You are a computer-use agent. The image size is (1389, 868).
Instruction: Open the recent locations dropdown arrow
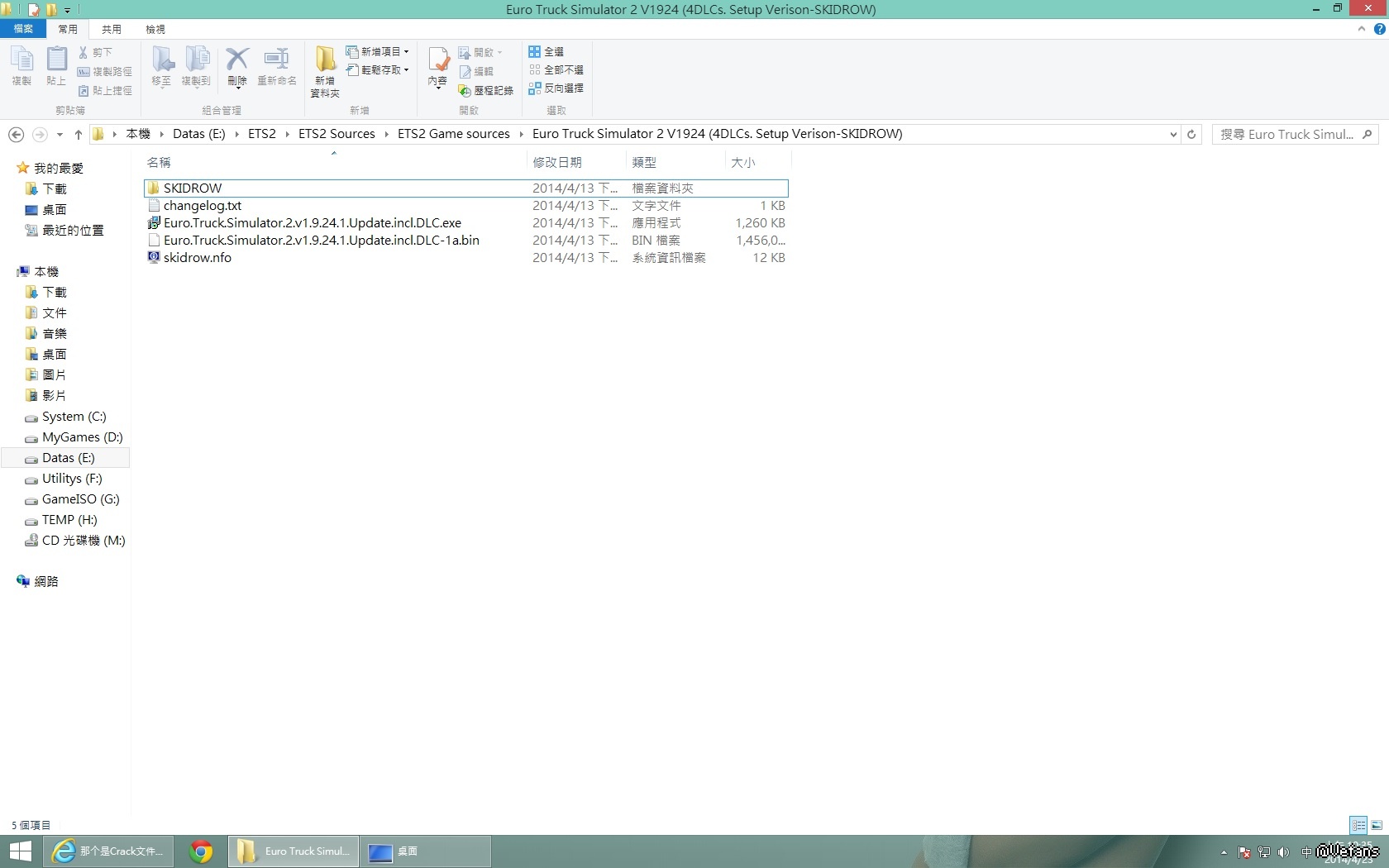tap(60, 135)
